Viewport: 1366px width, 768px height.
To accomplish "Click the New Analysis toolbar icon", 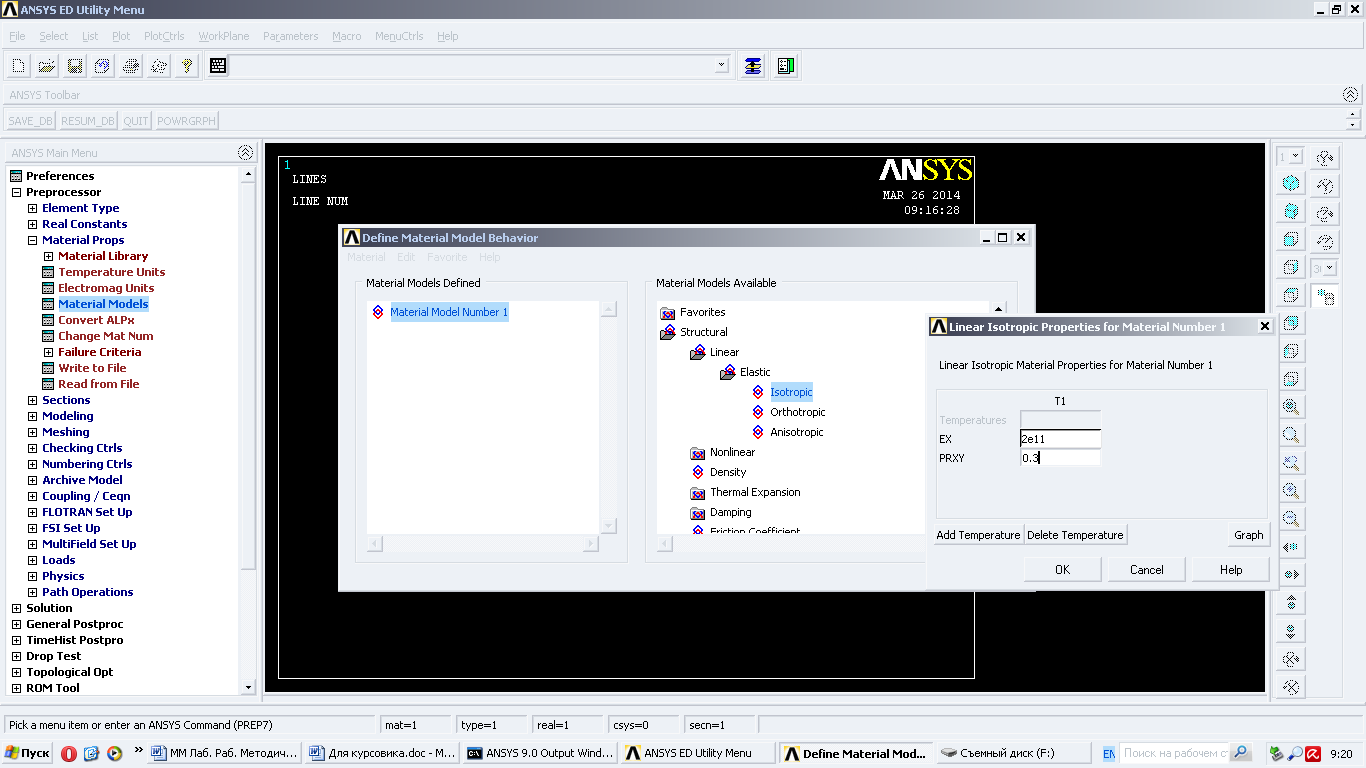I will point(18,66).
